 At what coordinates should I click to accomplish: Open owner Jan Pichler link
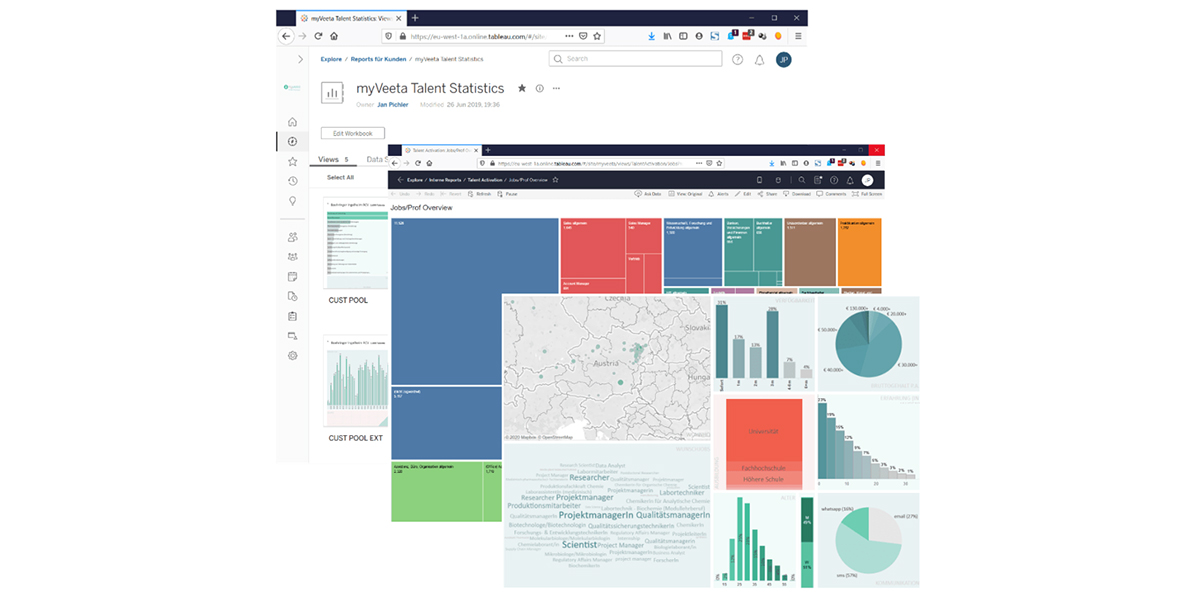395,104
